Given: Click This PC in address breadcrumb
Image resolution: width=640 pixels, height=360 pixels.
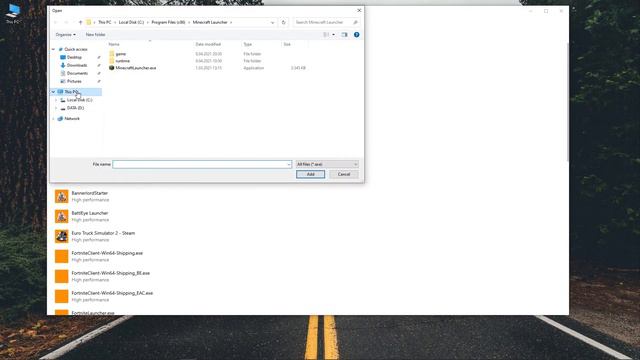Looking at the screenshot, I should coord(104,22).
